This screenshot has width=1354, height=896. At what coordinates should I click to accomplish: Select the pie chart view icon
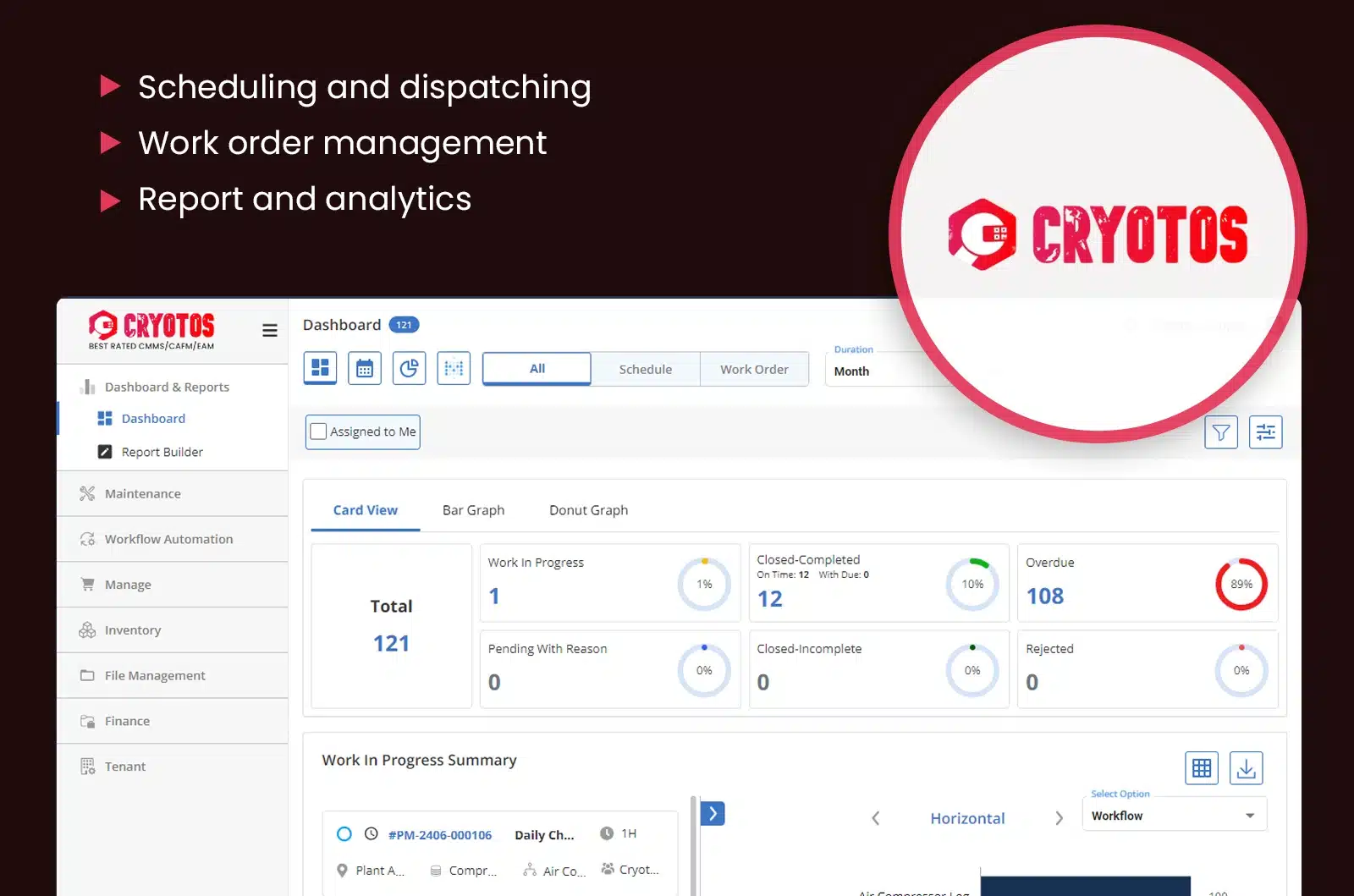409,368
